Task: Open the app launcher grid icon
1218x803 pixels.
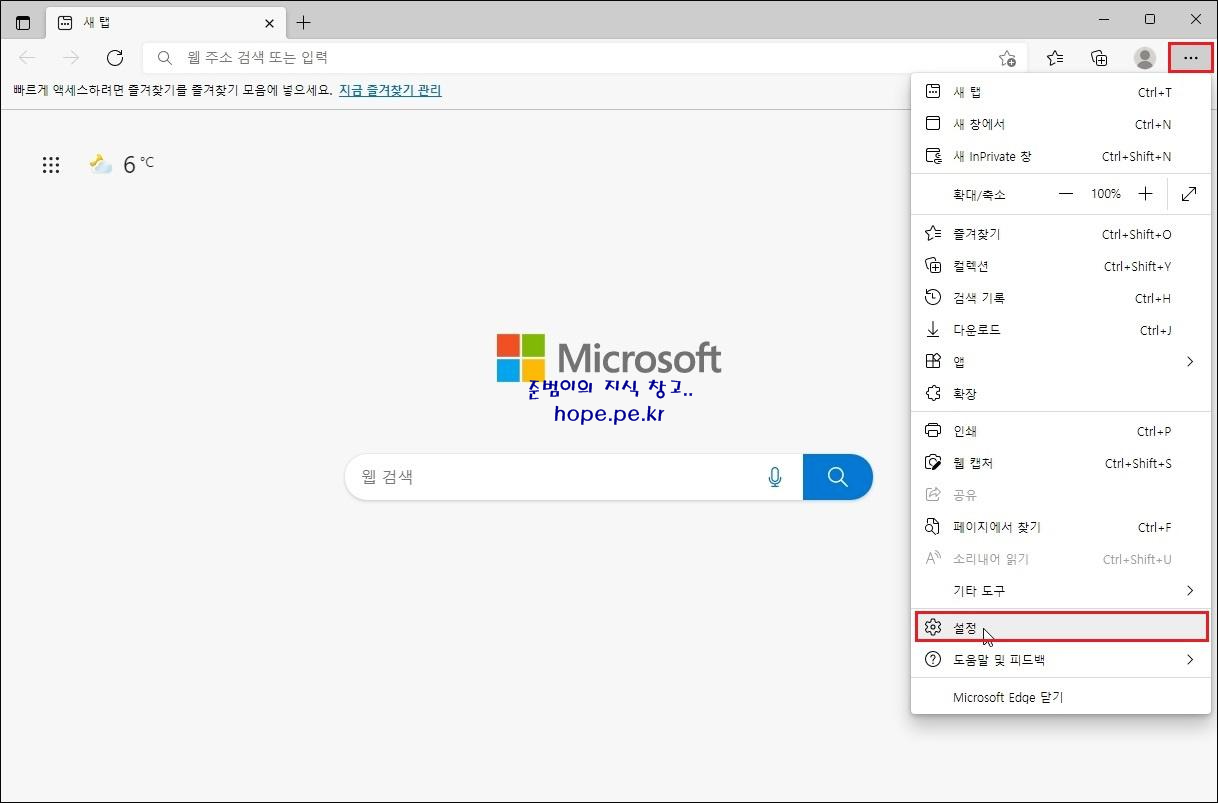Action: point(51,165)
